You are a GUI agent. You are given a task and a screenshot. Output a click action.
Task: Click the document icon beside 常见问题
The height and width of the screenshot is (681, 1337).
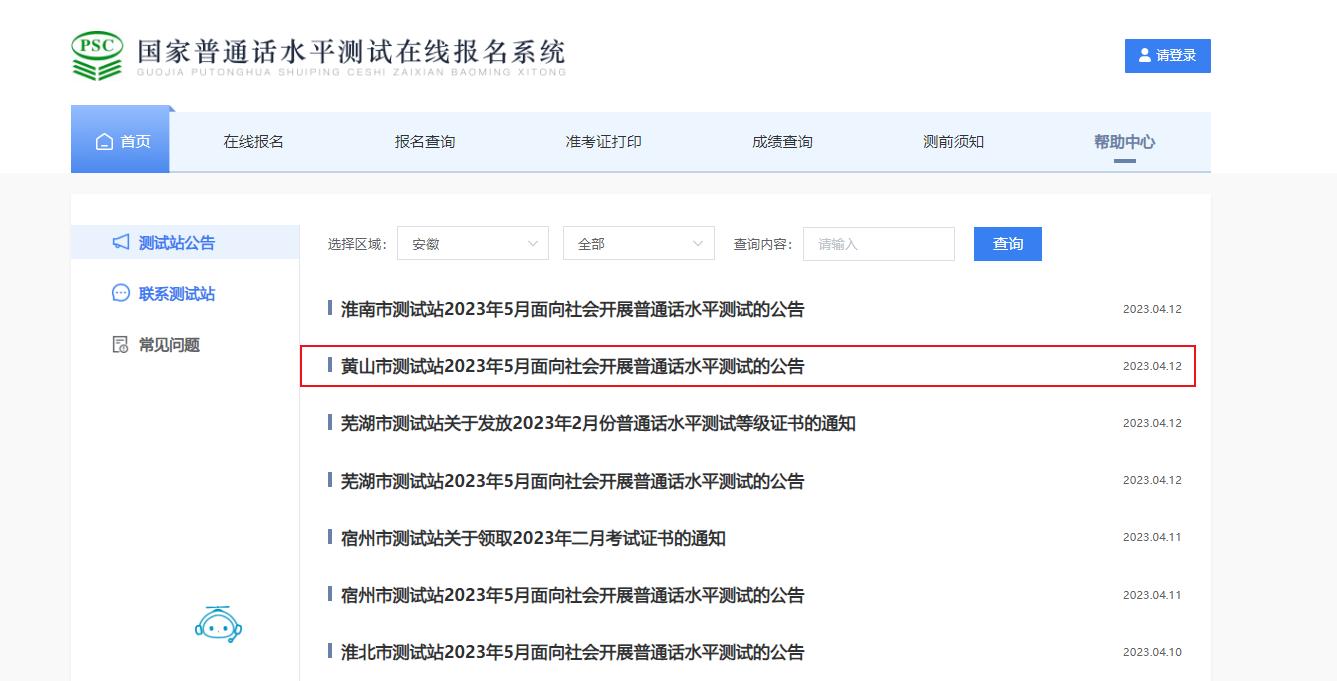(x=120, y=345)
